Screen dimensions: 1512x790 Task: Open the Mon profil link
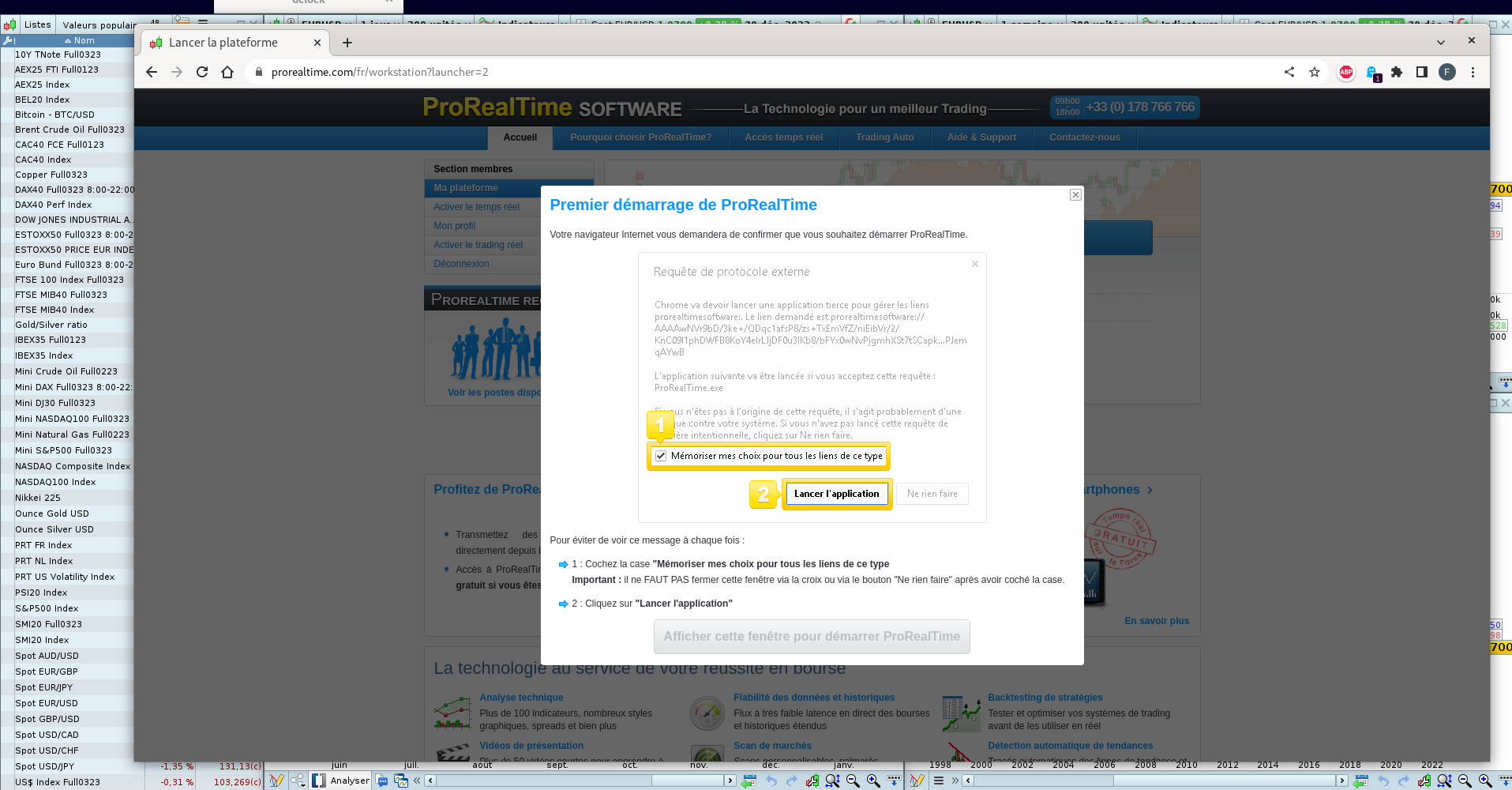[455, 226]
